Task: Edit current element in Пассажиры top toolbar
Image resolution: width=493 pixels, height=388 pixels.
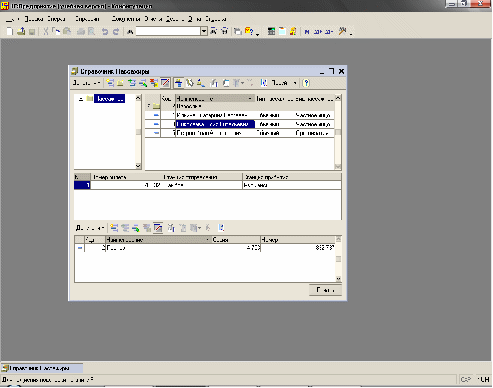Action: (143, 83)
